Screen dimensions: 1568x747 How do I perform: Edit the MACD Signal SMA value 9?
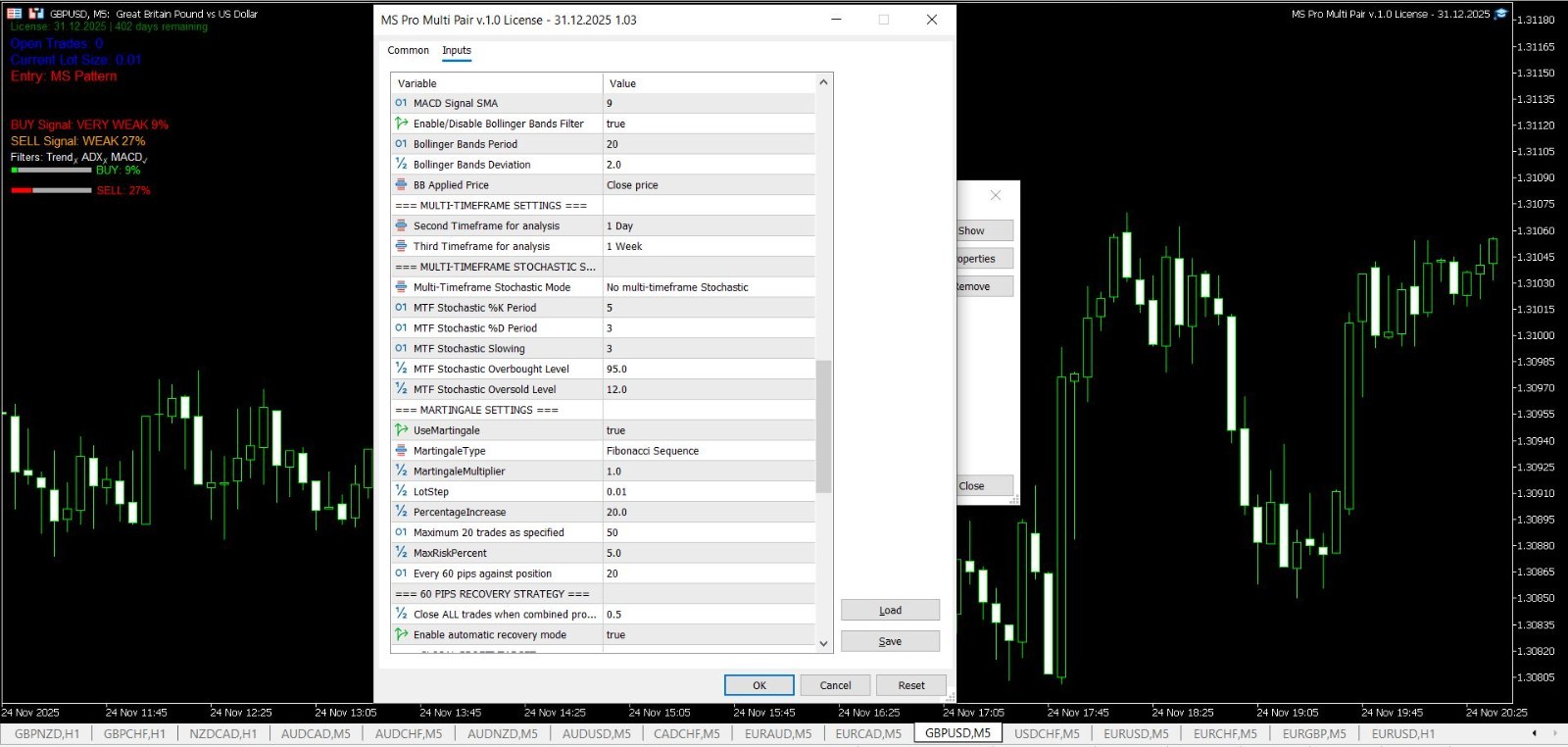709,103
